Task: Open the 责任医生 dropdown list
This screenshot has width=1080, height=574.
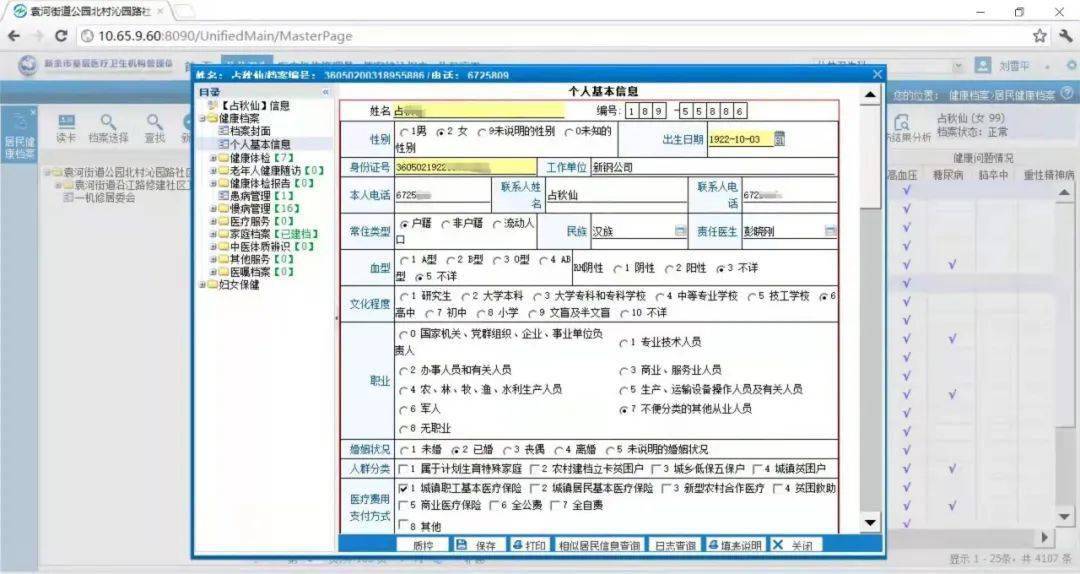Action: click(831, 231)
